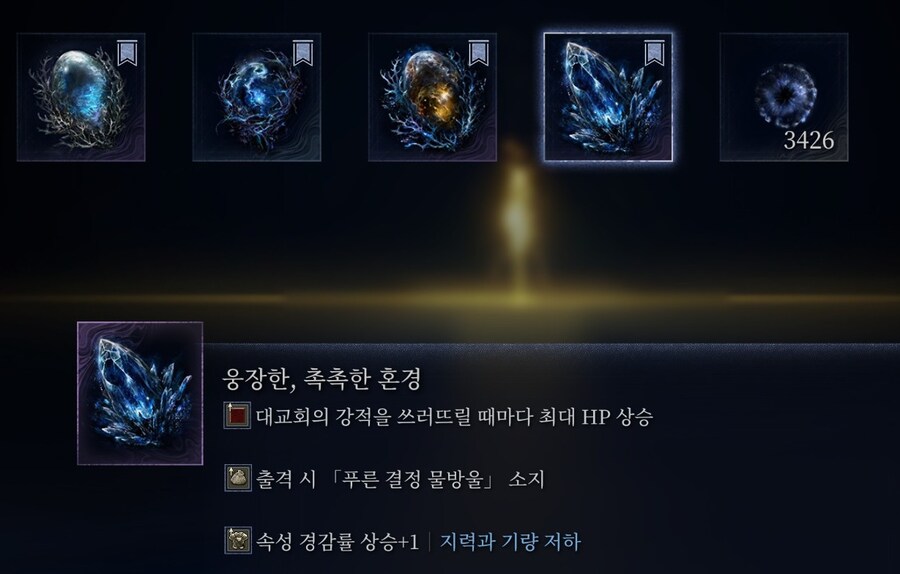The image size is (900, 574).
Task: Click the relic name 웅장한, 촉촉한 혼경
Action: click(322, 379)
